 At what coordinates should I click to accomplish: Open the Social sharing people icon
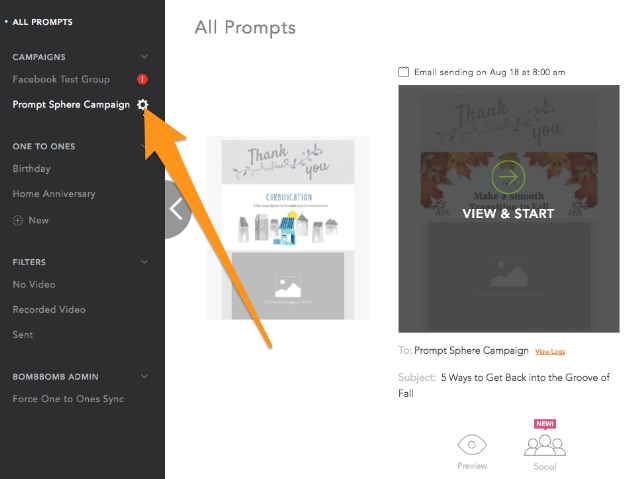(x=545, y=445)
